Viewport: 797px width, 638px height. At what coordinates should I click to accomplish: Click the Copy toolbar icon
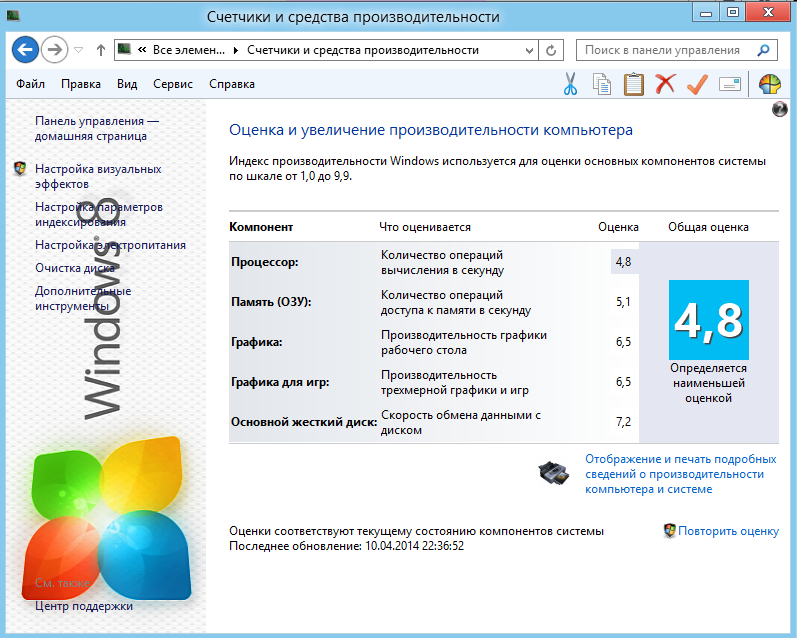pos(602,84)
